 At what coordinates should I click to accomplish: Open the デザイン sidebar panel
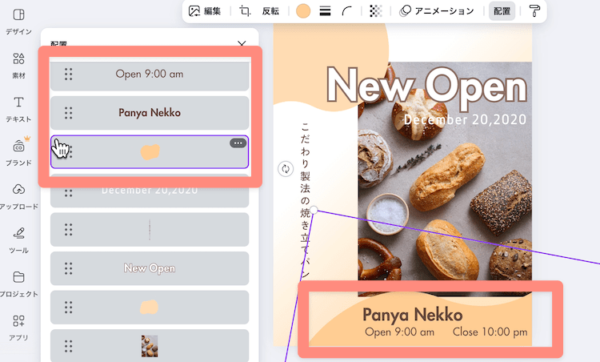(x=18, y=21)
